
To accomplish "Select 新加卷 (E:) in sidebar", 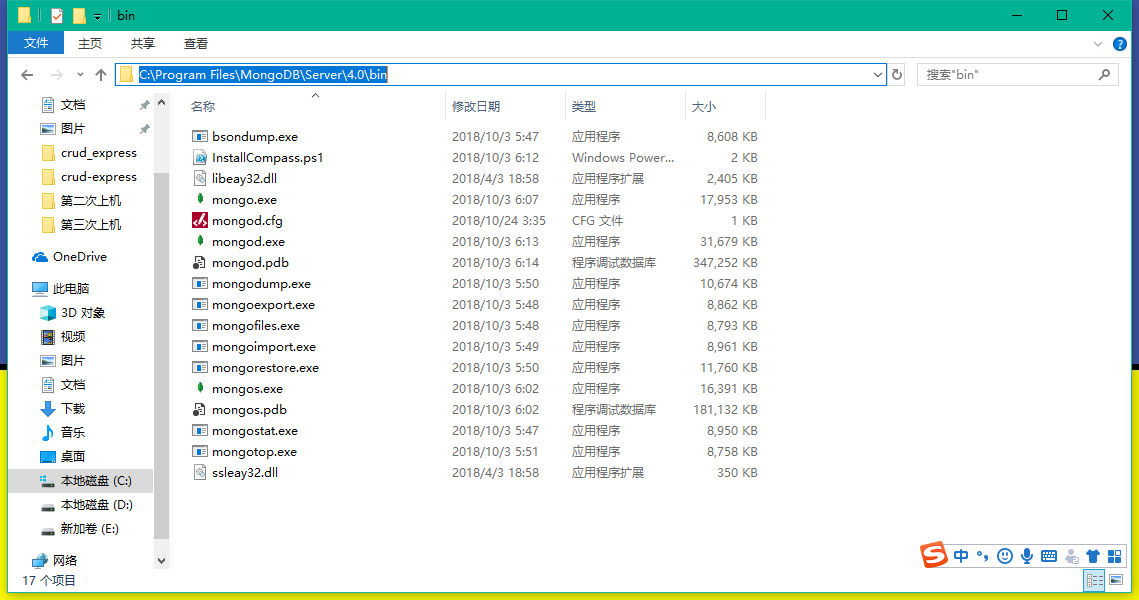I will 79,529.
